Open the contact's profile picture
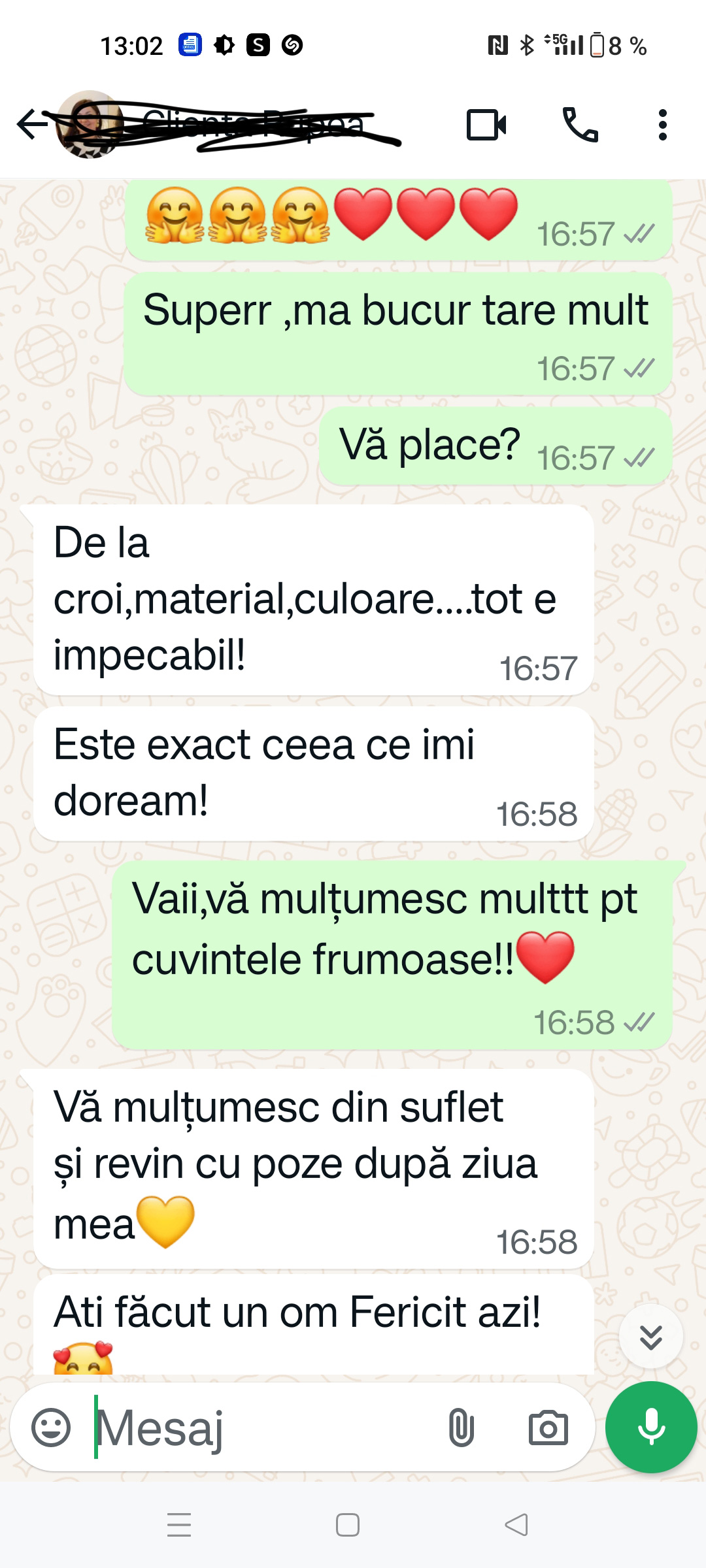Image resolution: width=706 pixels, height=1568 pixels. tap(89, 124)
